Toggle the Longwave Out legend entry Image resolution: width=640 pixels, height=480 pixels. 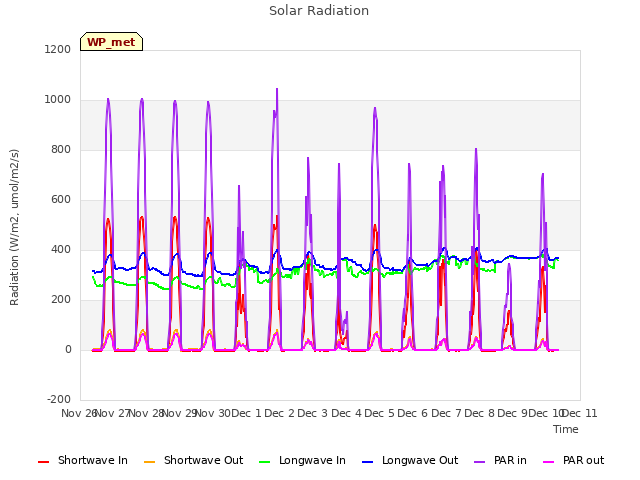pos(410,460)
